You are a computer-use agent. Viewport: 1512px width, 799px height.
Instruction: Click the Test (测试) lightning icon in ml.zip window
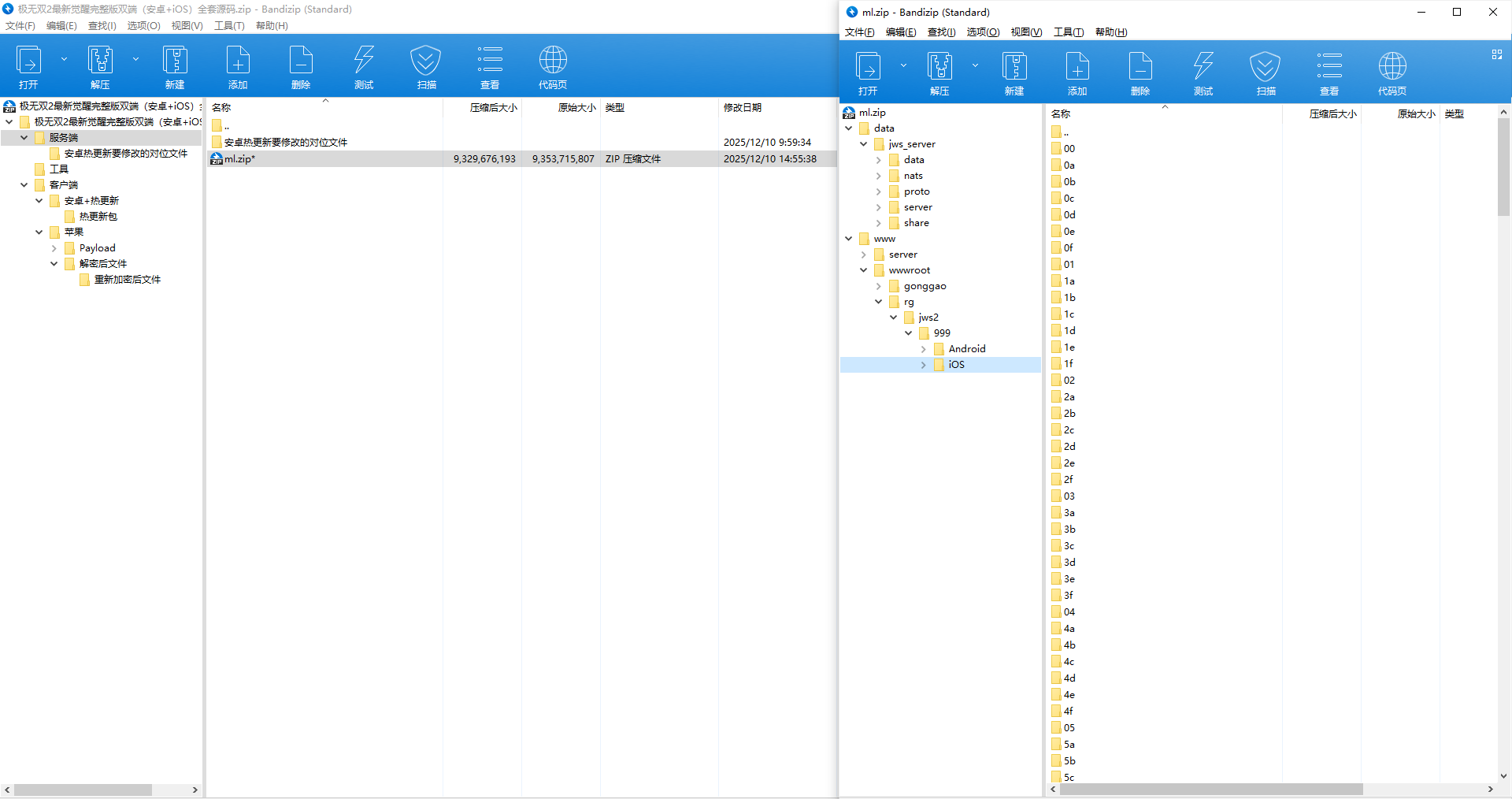tap(1203, 67)
